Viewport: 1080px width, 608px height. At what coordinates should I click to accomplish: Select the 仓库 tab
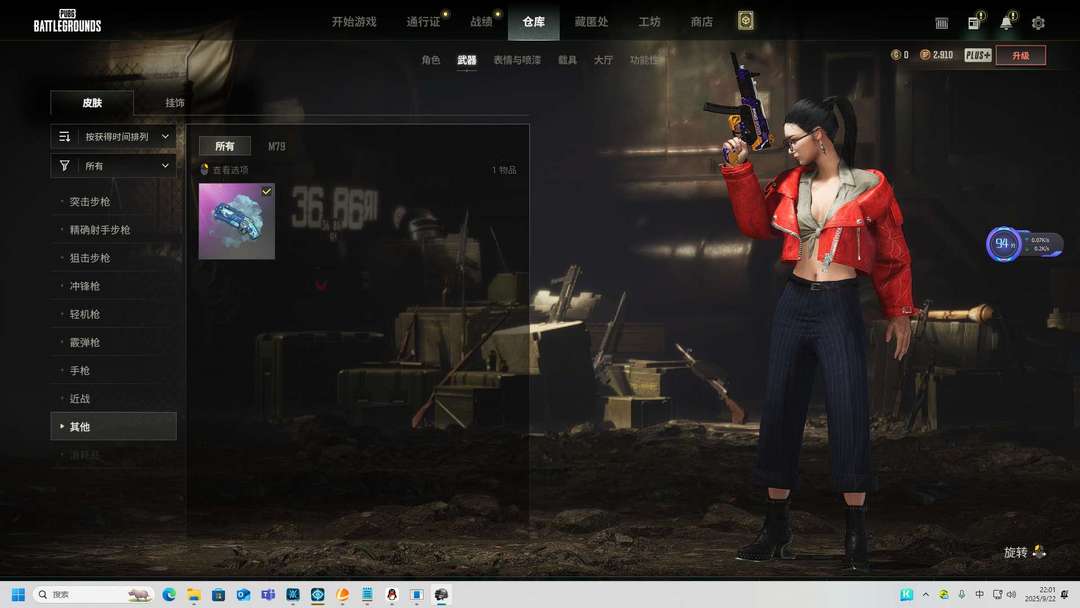pyautogui.click(x=534, y=22)
